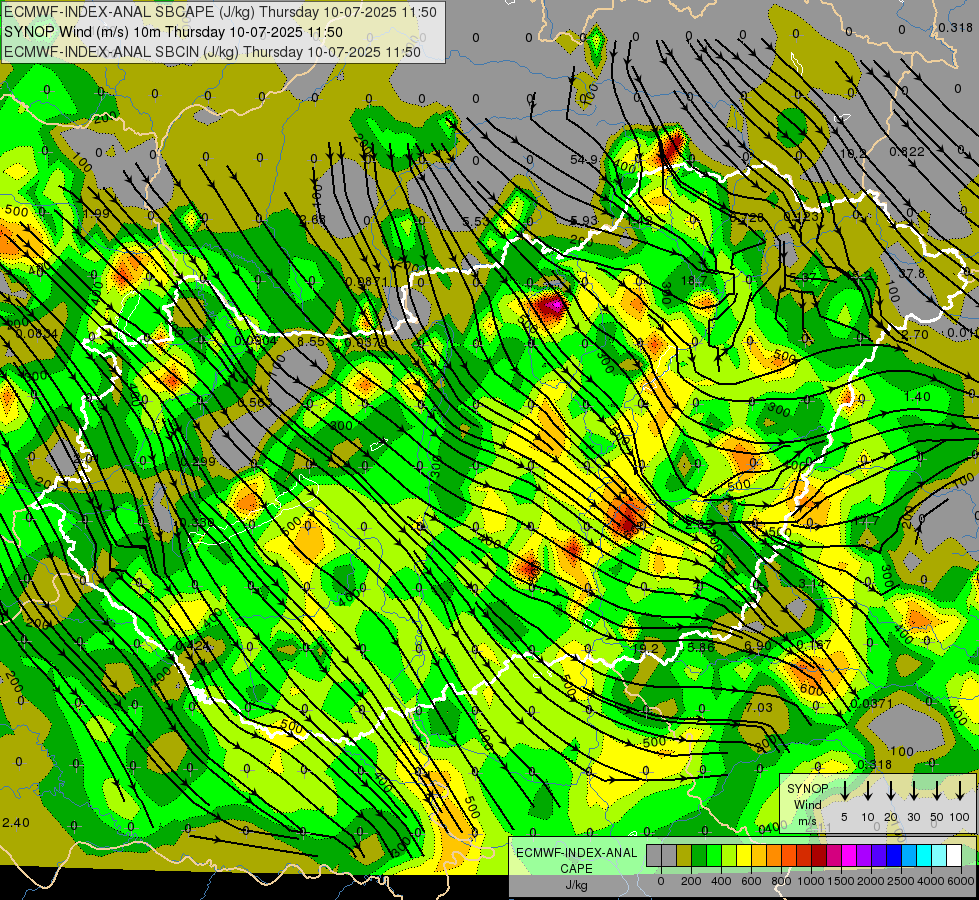Image resolution: width=979 pixels, height=900 pixels.
Task: Click the 2.40 value at left edge
Action: click(x=16, y=823)
